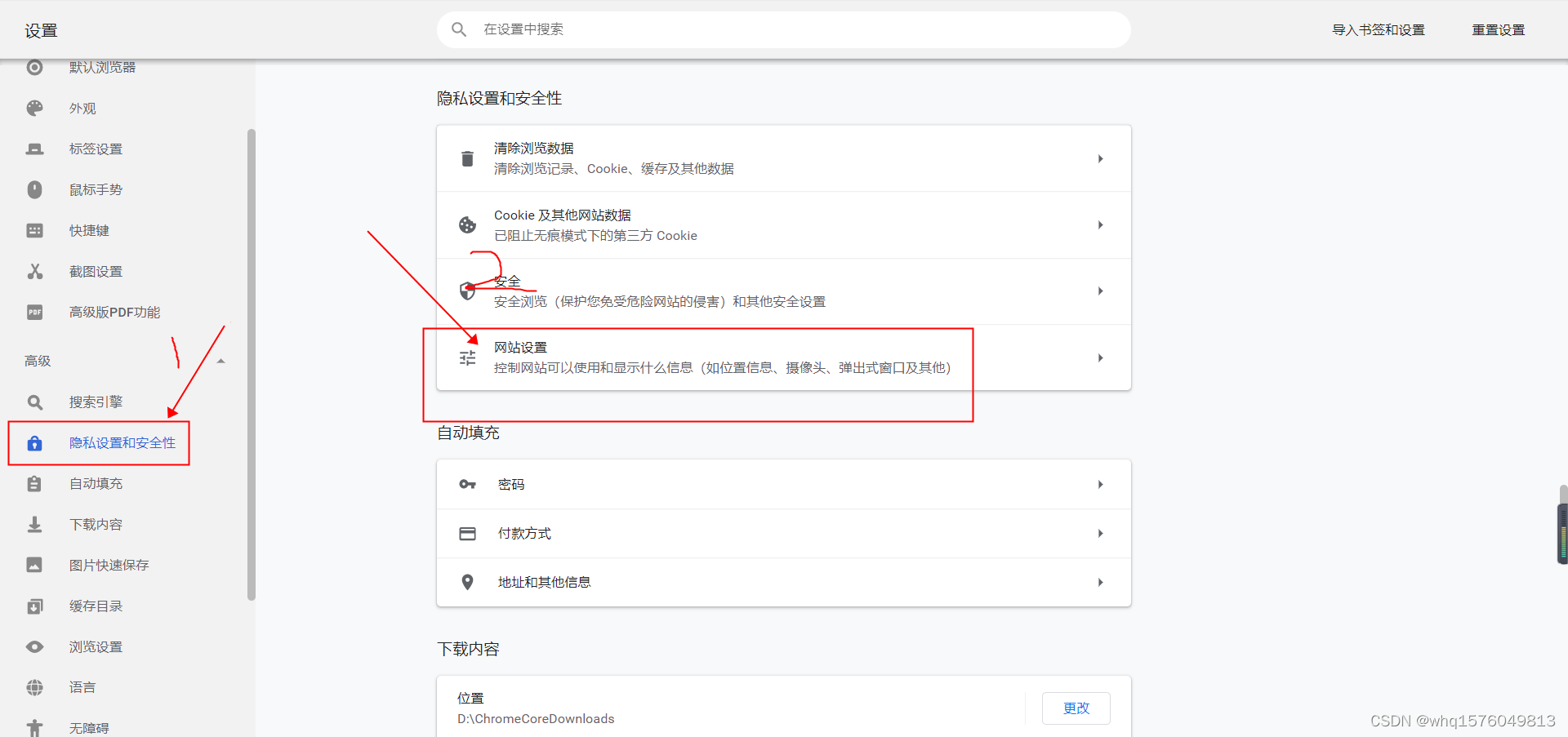Click the accessibility icon beside 无障碍

34,727
